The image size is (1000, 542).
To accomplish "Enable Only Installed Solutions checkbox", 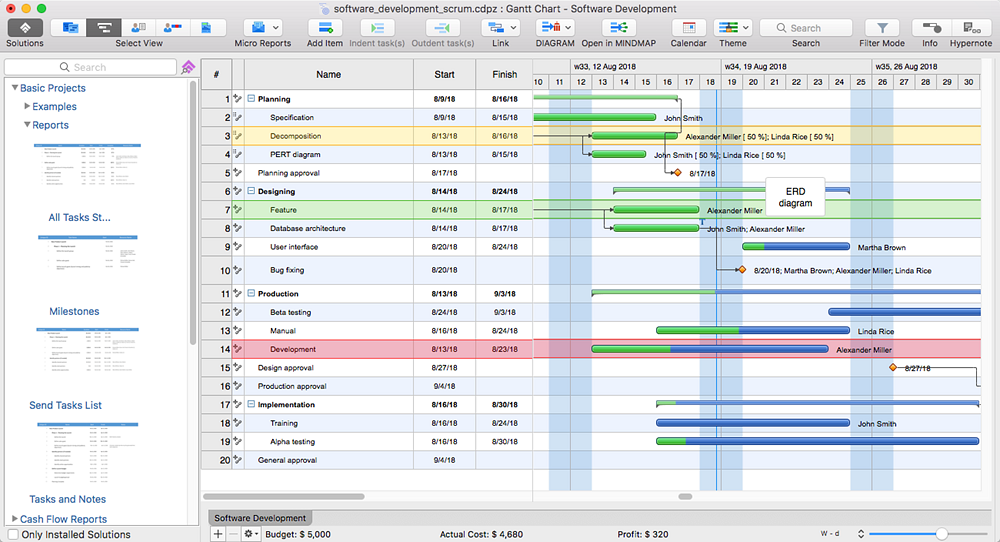I will coord(12,535).
